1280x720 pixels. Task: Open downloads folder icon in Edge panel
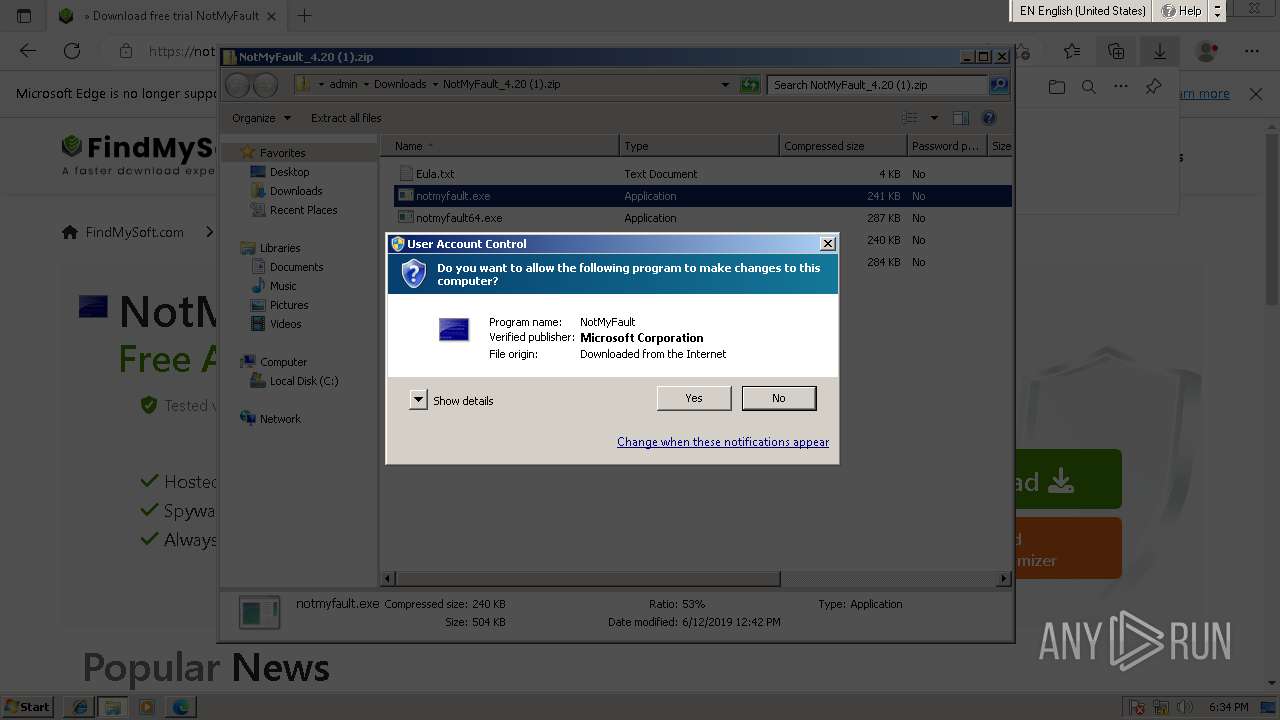(x=1057, y=87)
